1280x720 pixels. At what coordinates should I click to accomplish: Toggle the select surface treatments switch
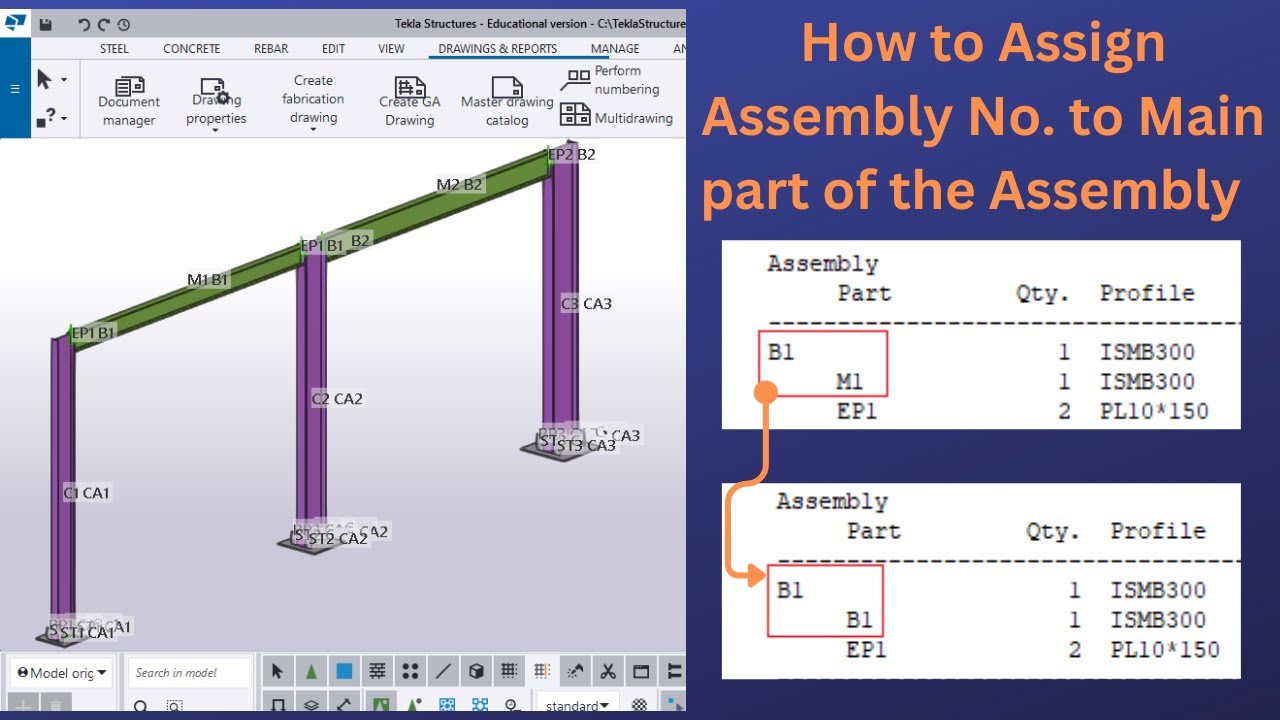pos(377,671)
